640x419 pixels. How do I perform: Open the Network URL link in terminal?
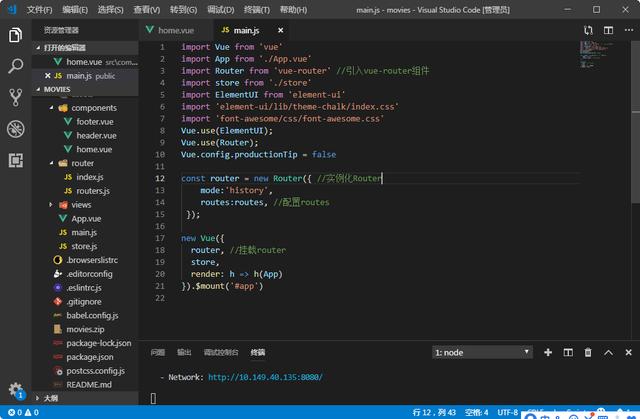click(265, 377)
